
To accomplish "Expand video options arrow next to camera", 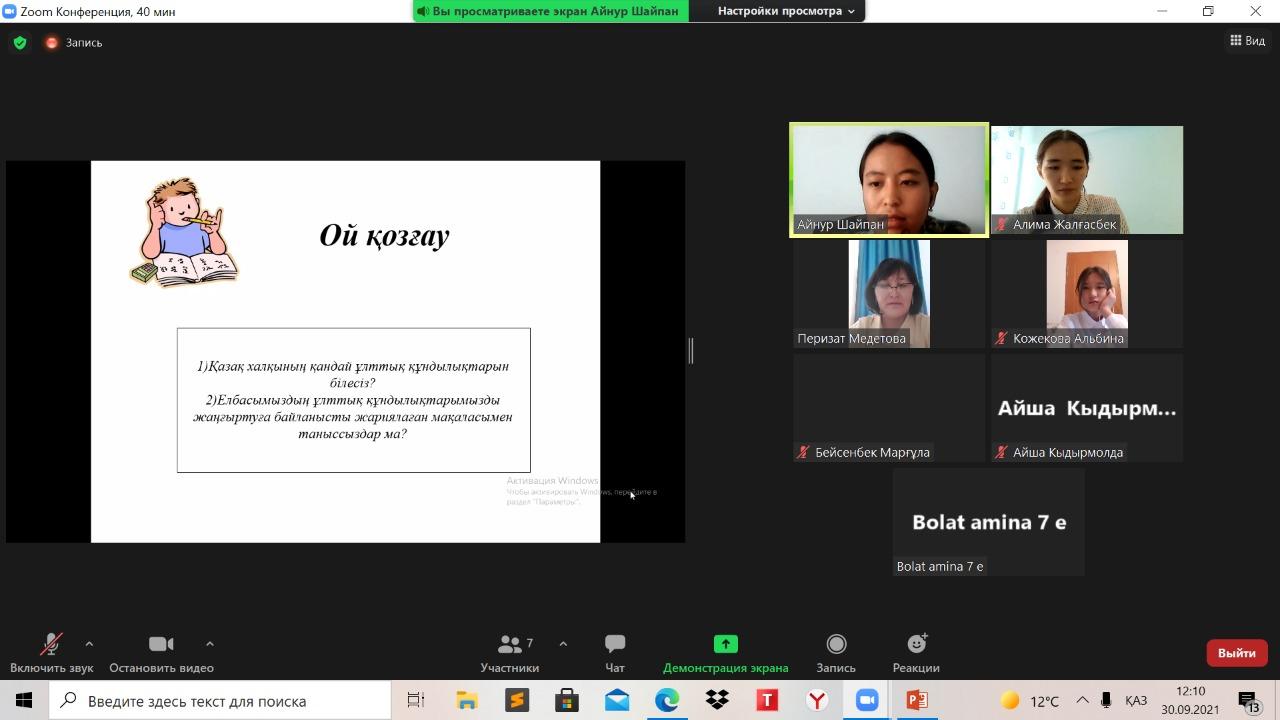I will [x=209, y=644].
